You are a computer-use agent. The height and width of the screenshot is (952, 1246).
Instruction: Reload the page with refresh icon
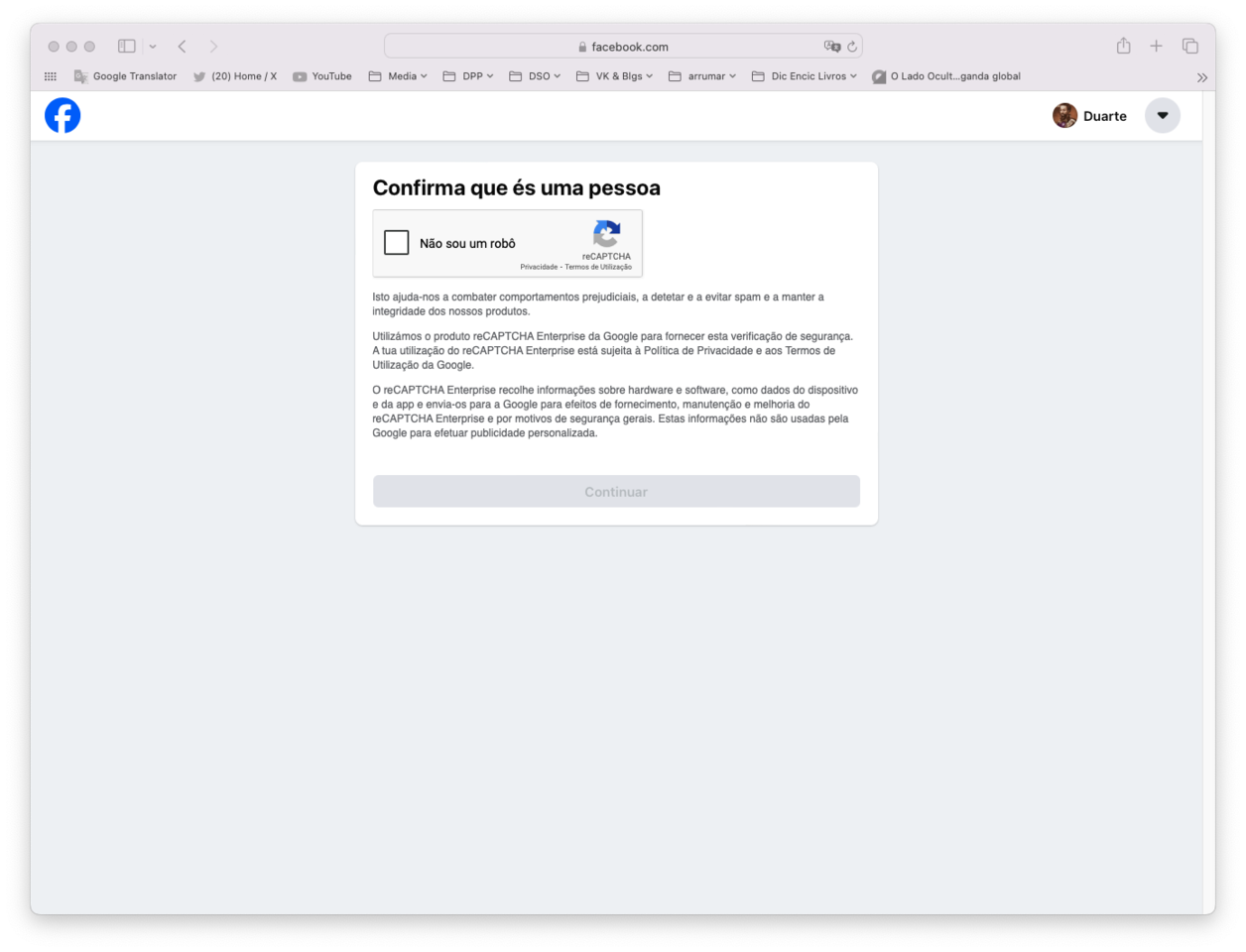click(851, 47)
